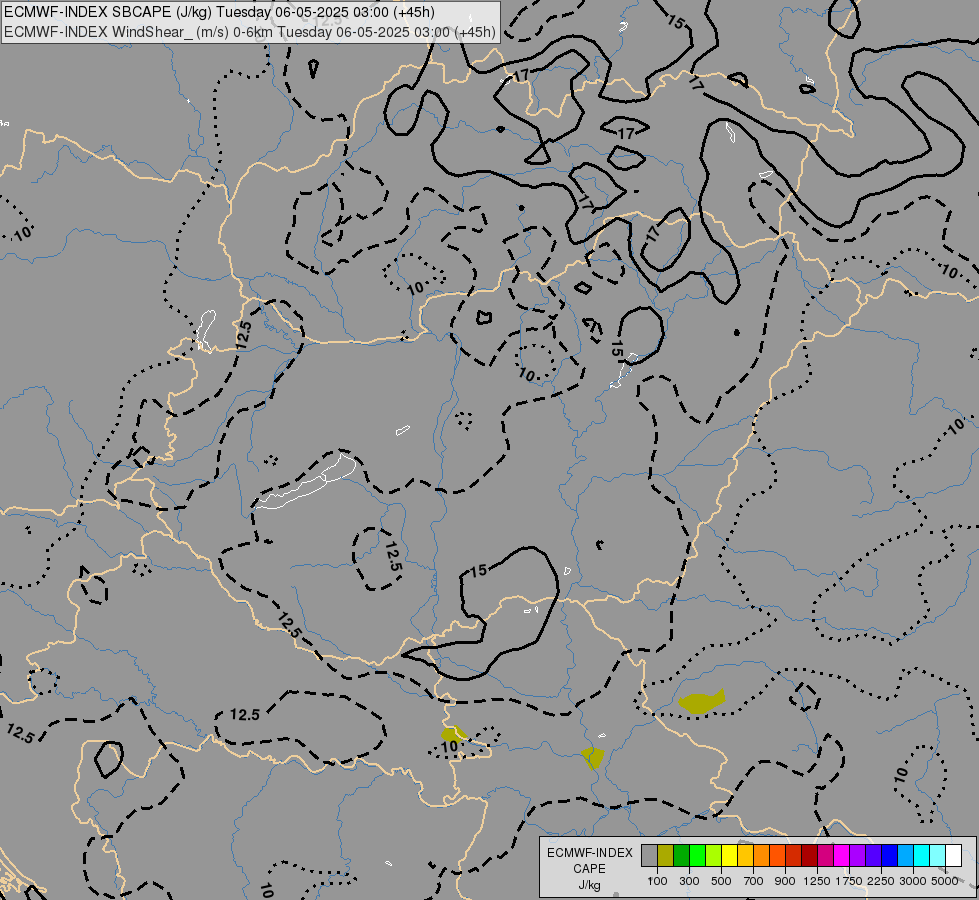Select the dark maroon red legend swatch
This screenshot has width=979, height=900.
coord(810,855)
